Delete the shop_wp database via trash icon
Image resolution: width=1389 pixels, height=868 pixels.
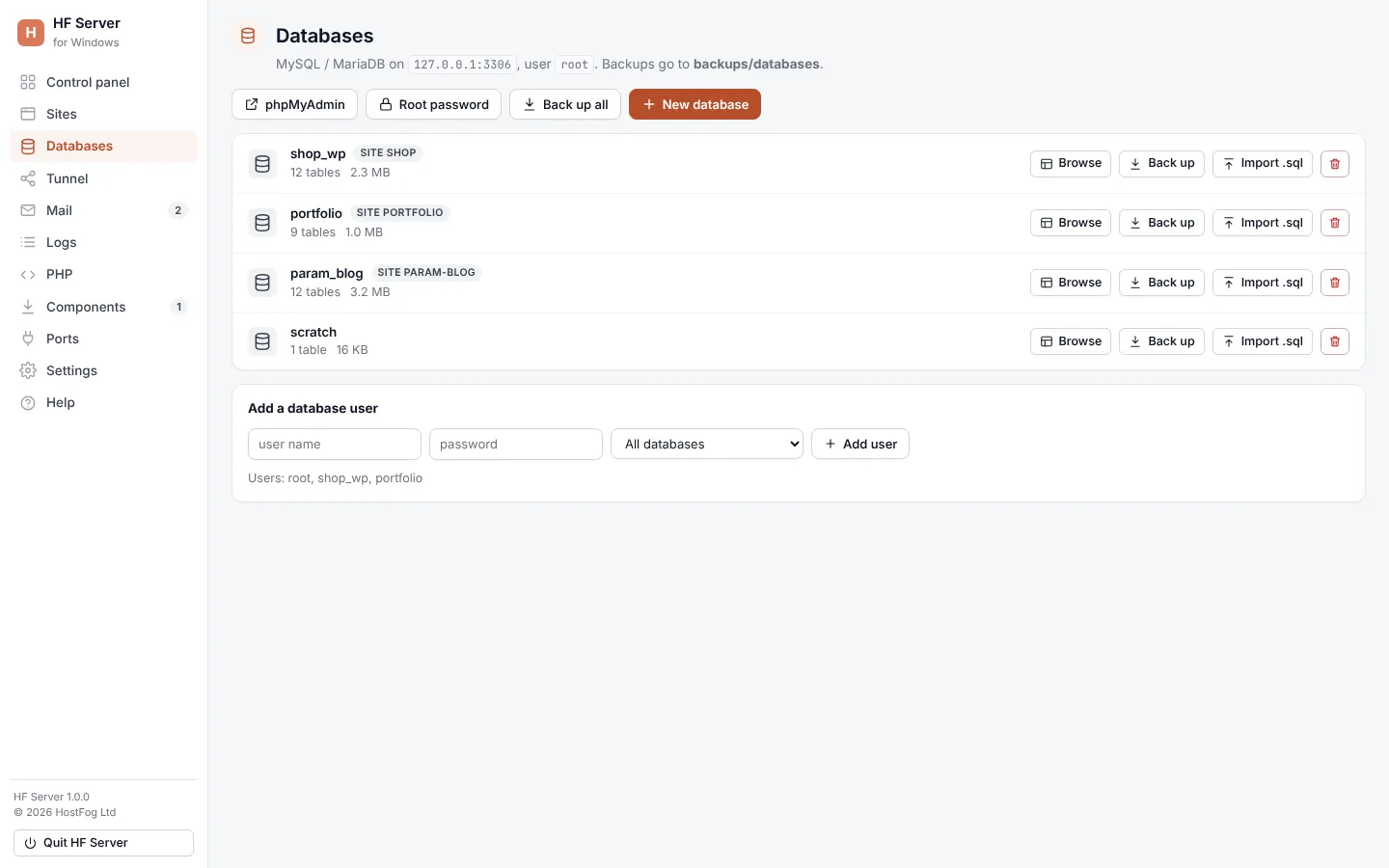point(1335,164)
